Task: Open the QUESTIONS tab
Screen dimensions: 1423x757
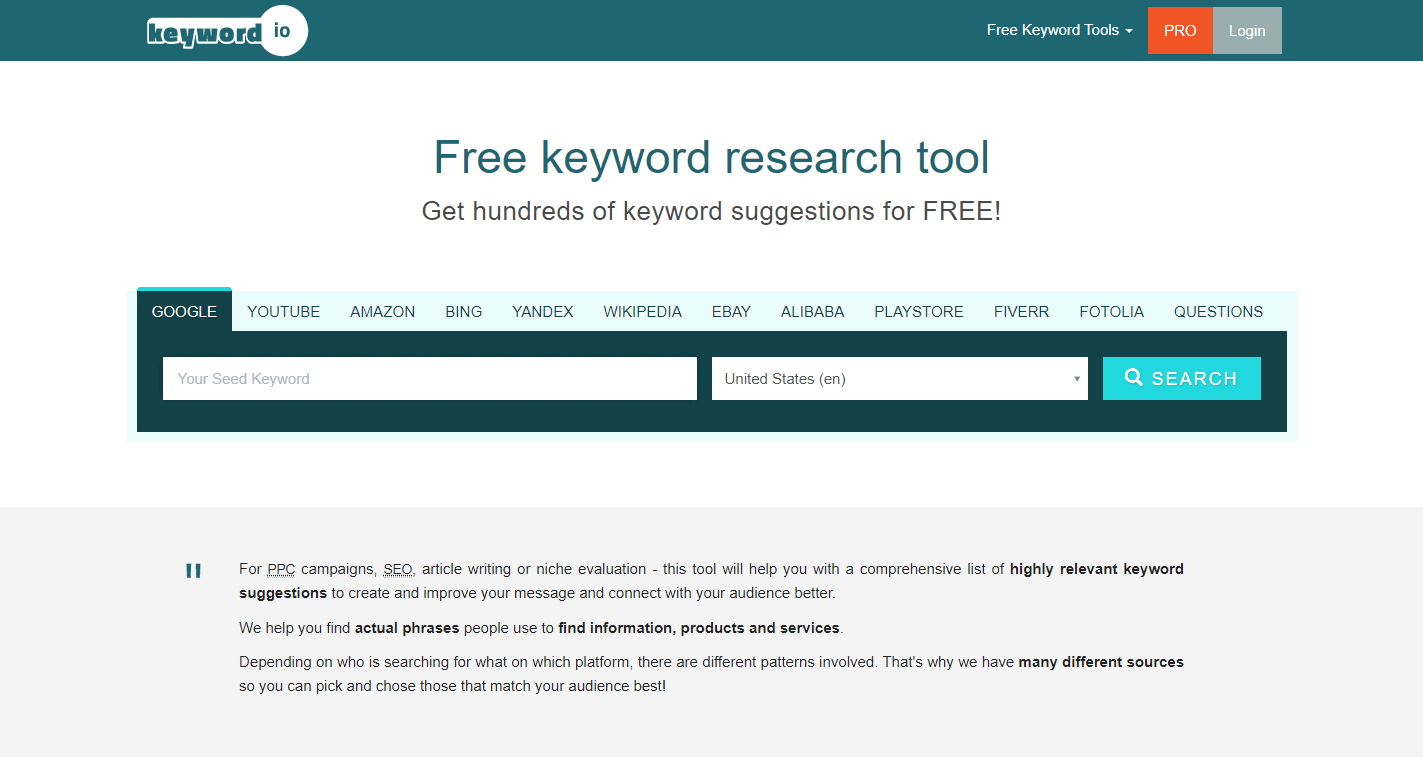Action: click(1218, 311)
